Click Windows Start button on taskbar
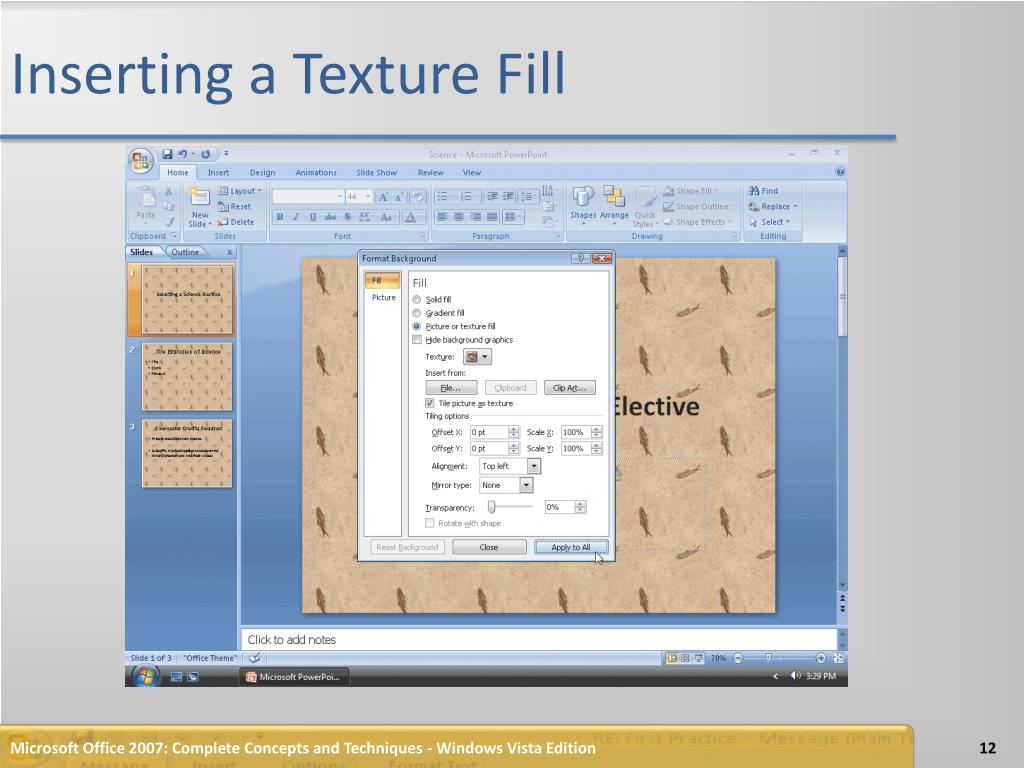Viewport: 1024px width, 768px height. [x=145, y=677]
